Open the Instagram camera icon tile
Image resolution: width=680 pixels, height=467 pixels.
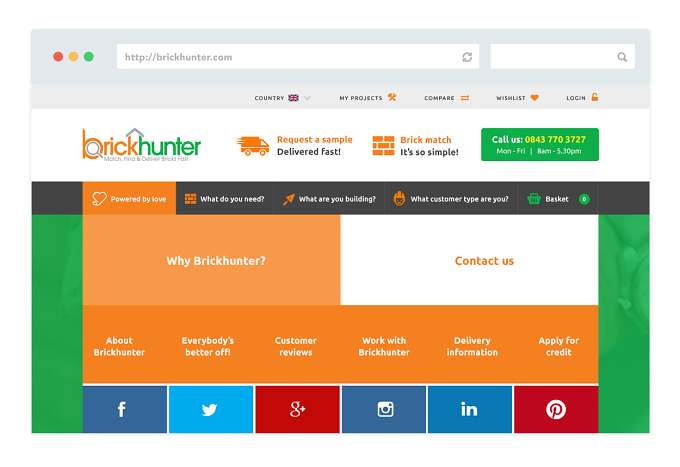pos(384,409)
